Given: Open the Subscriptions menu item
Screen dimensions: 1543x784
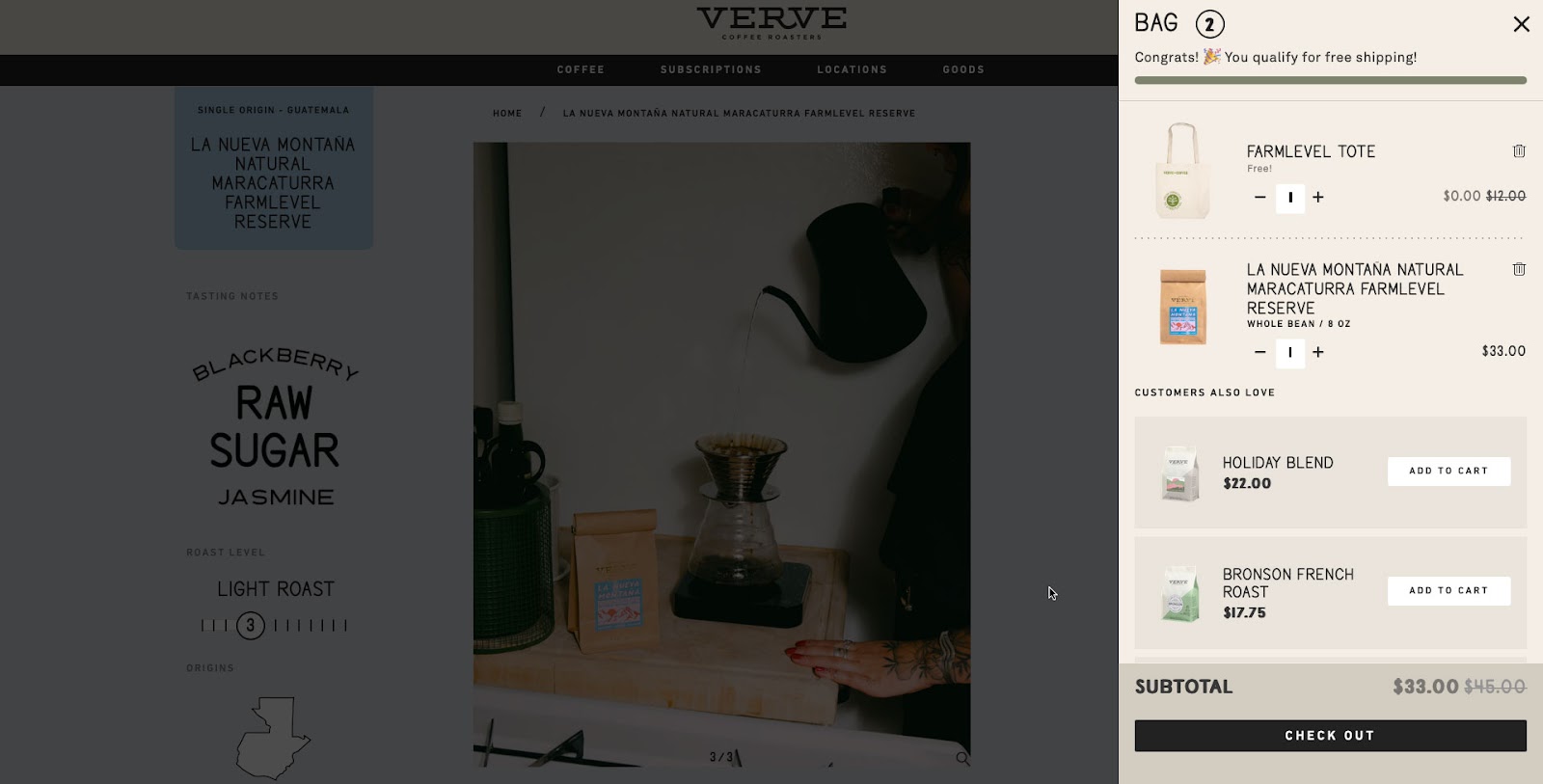Looking at the screenshot, I should [711, 69].
